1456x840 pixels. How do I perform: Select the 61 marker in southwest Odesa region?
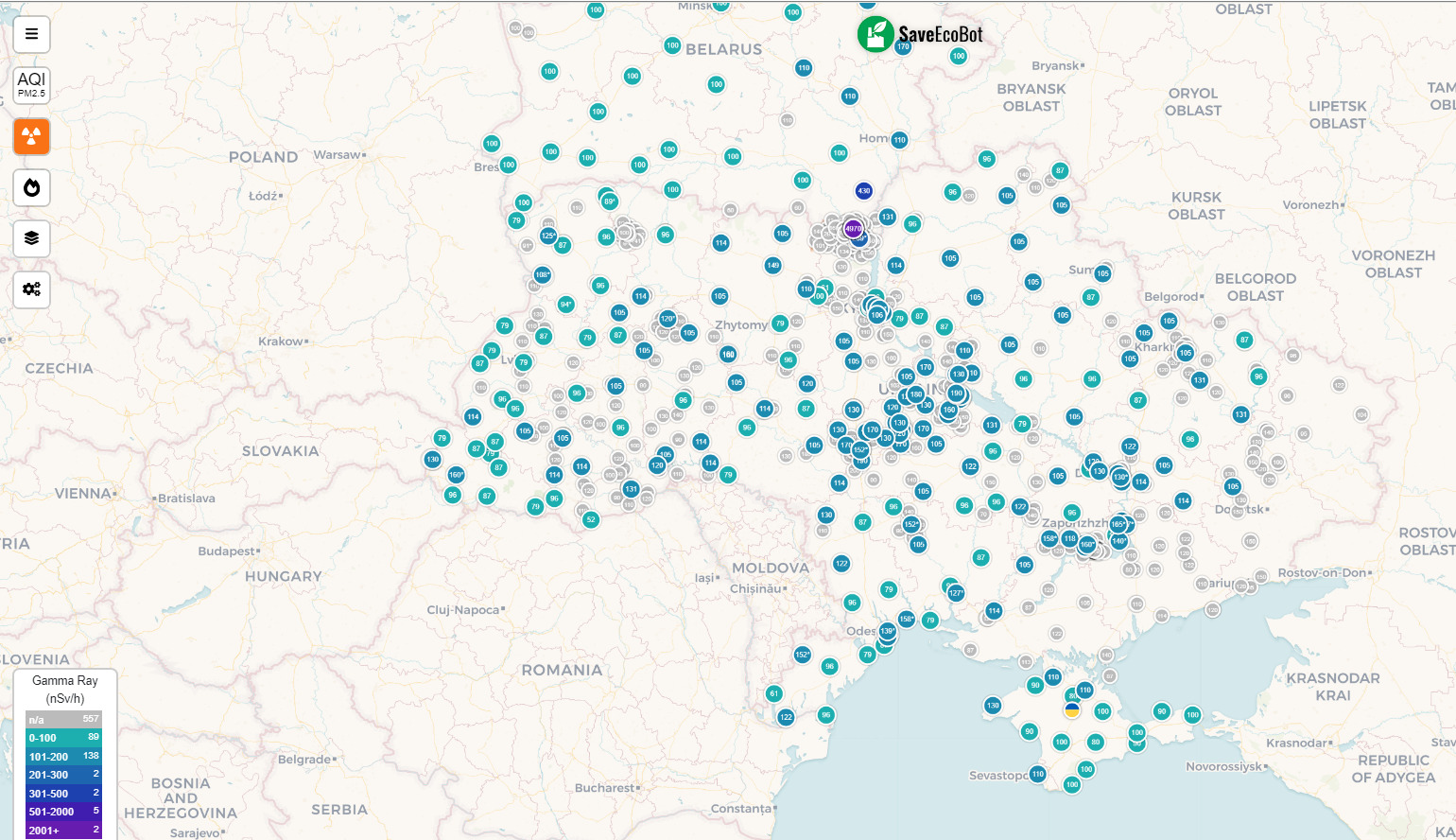(774, 693)
